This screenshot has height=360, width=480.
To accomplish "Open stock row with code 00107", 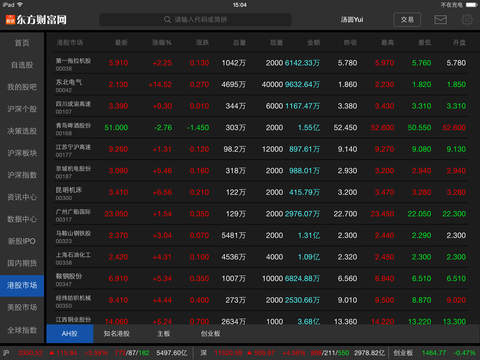I will [x=261, y=106].
